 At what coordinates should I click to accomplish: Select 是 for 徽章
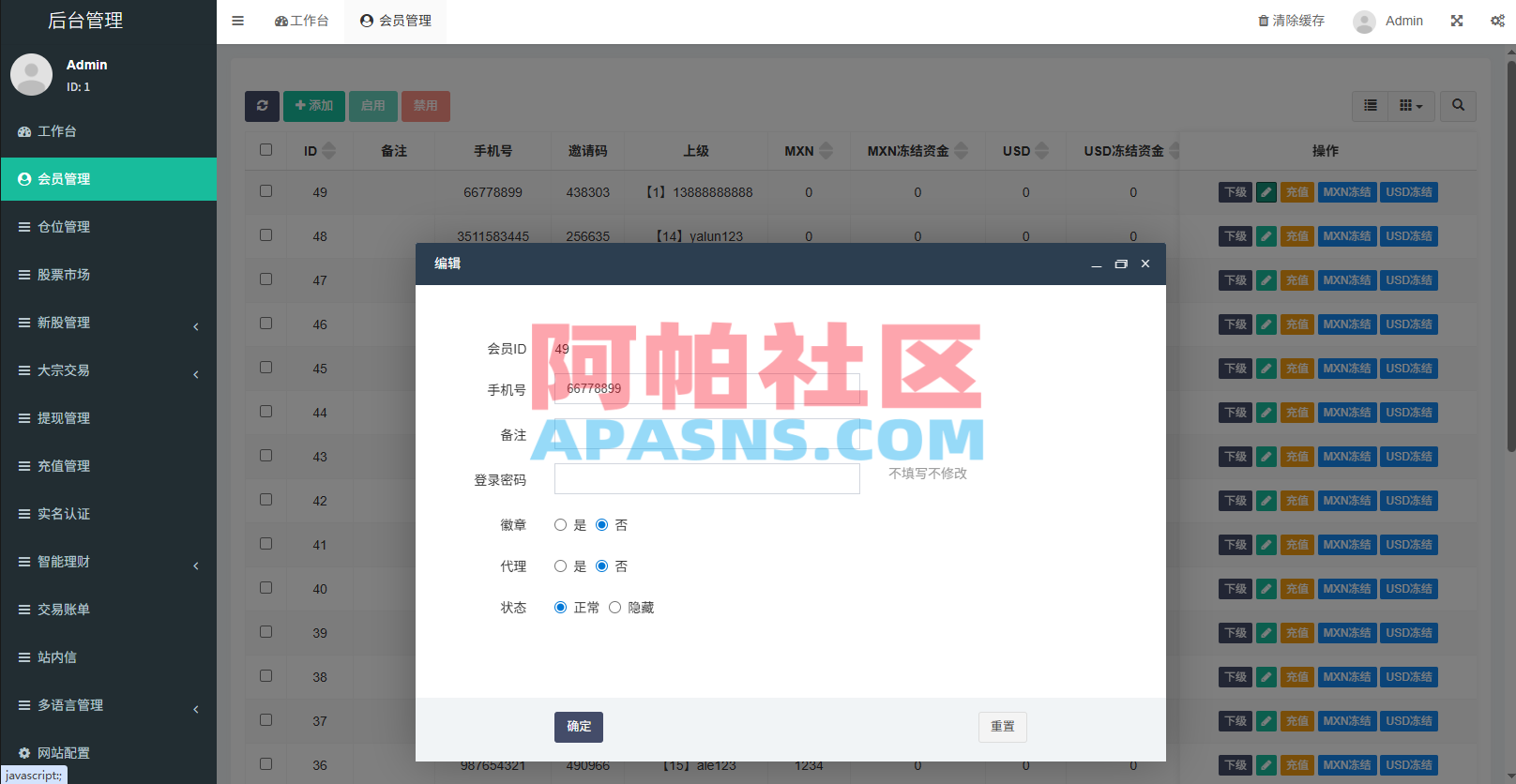click(x=560, y=525)
